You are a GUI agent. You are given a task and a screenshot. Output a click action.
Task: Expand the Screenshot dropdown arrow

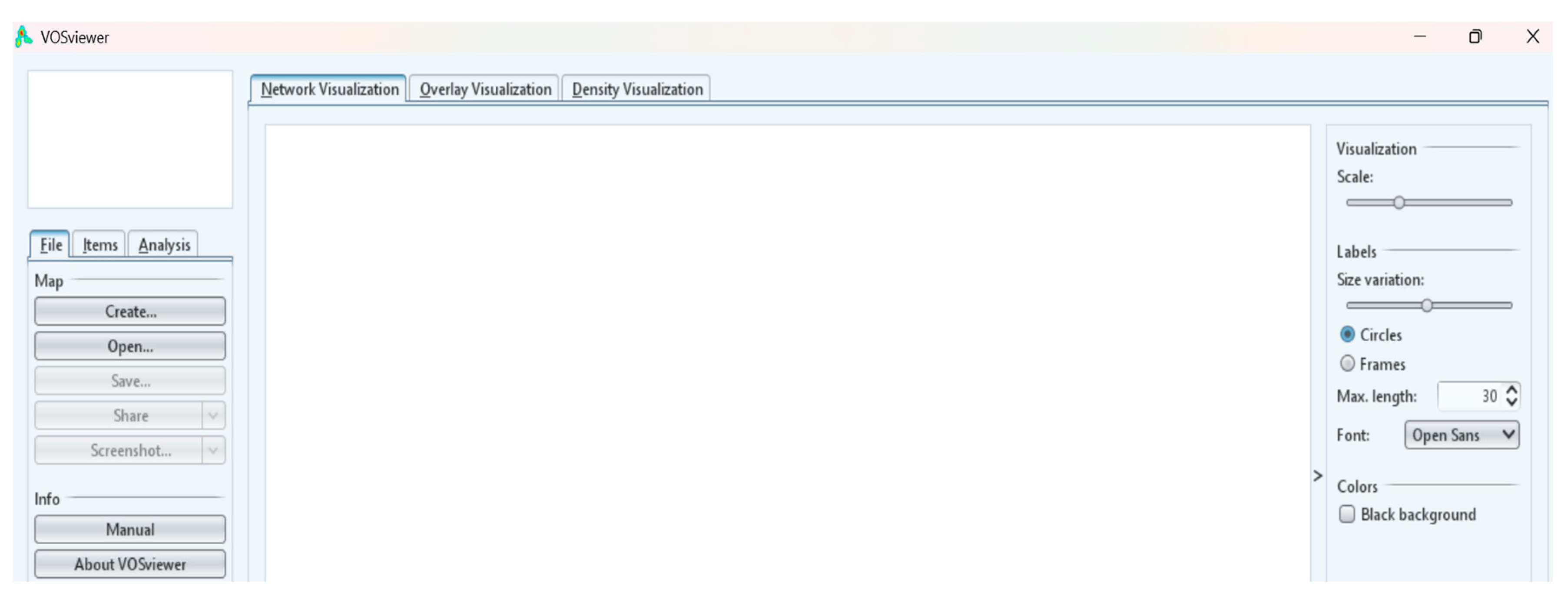coord(213,450)
